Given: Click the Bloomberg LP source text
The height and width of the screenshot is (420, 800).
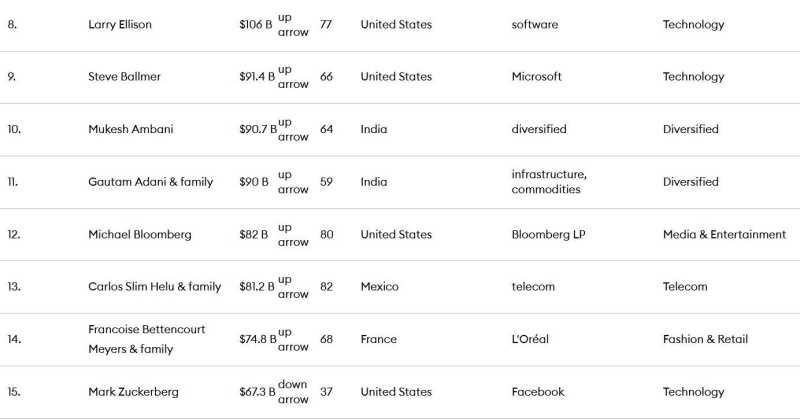Looking at the screenshot, I should (x=548, y=235).
